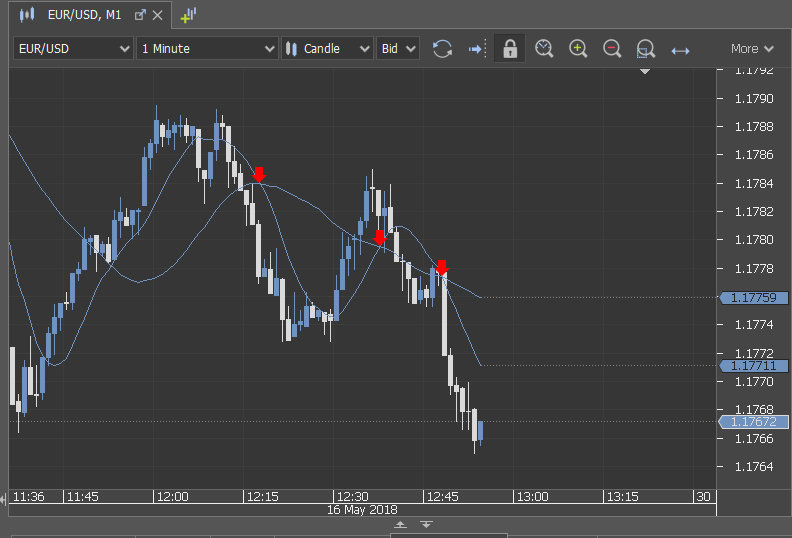This screenshot has height=538, width=792.
Task: Click the 13:15 time axis label
Action: (x=622, y=497)
